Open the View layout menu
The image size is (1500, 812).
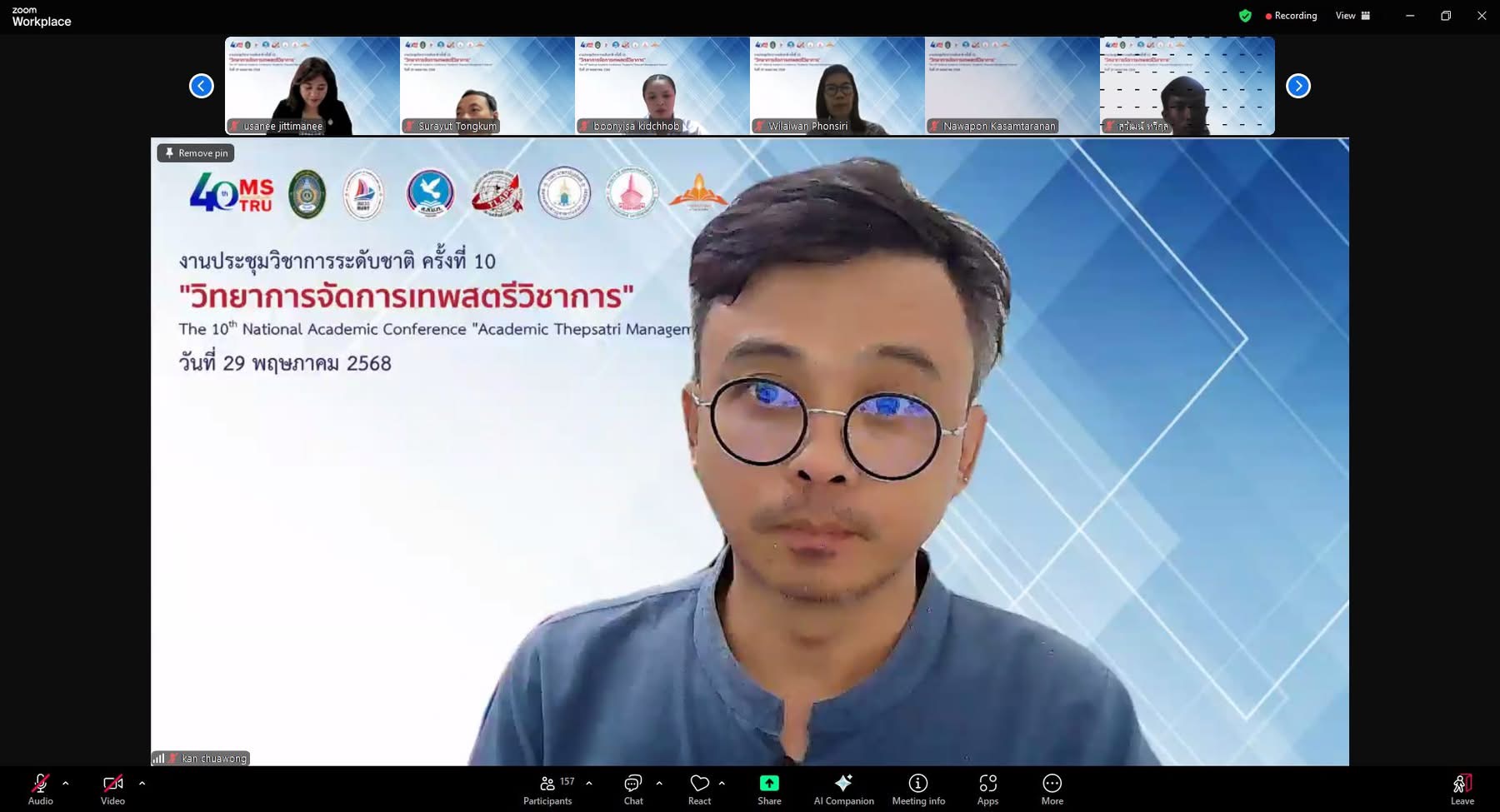(x=1352, y=16)
